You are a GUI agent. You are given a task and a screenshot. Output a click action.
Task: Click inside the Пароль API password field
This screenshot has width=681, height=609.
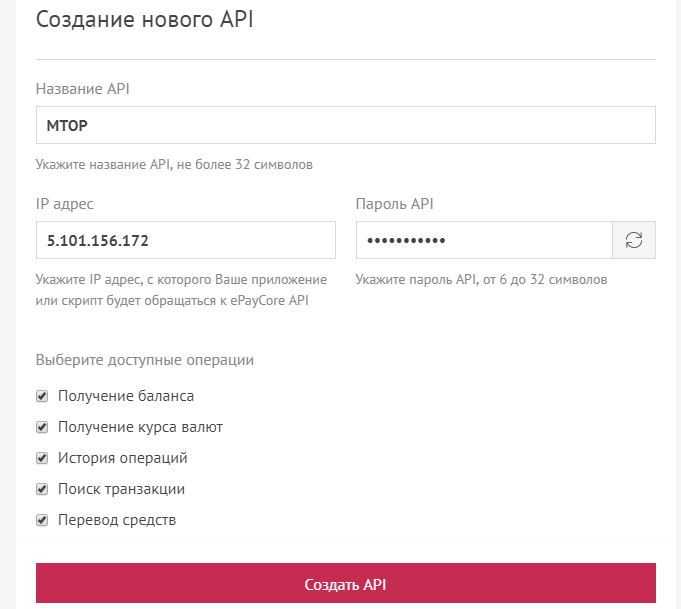[x=484, y=240]
